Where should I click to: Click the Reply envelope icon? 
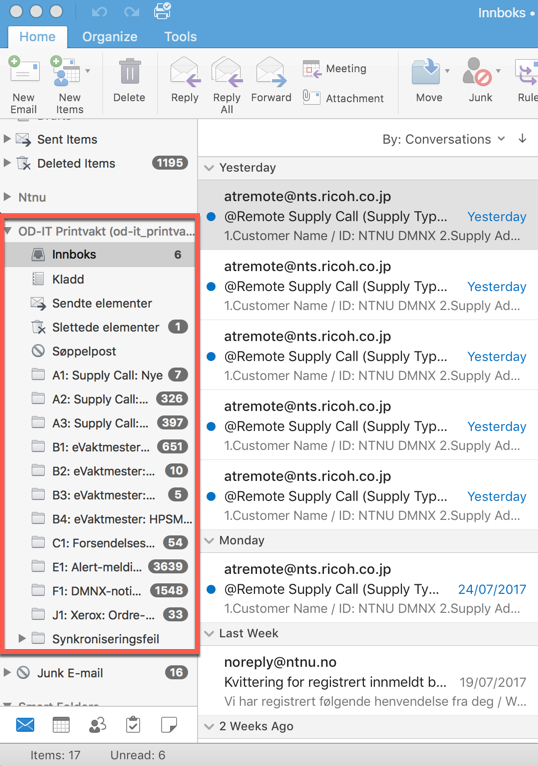click(185, 71)
